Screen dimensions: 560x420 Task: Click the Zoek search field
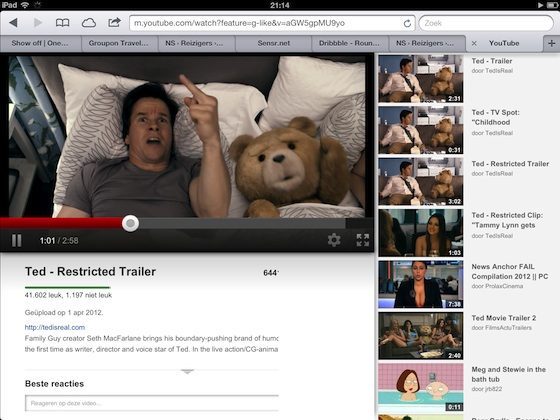click(486, 23)
